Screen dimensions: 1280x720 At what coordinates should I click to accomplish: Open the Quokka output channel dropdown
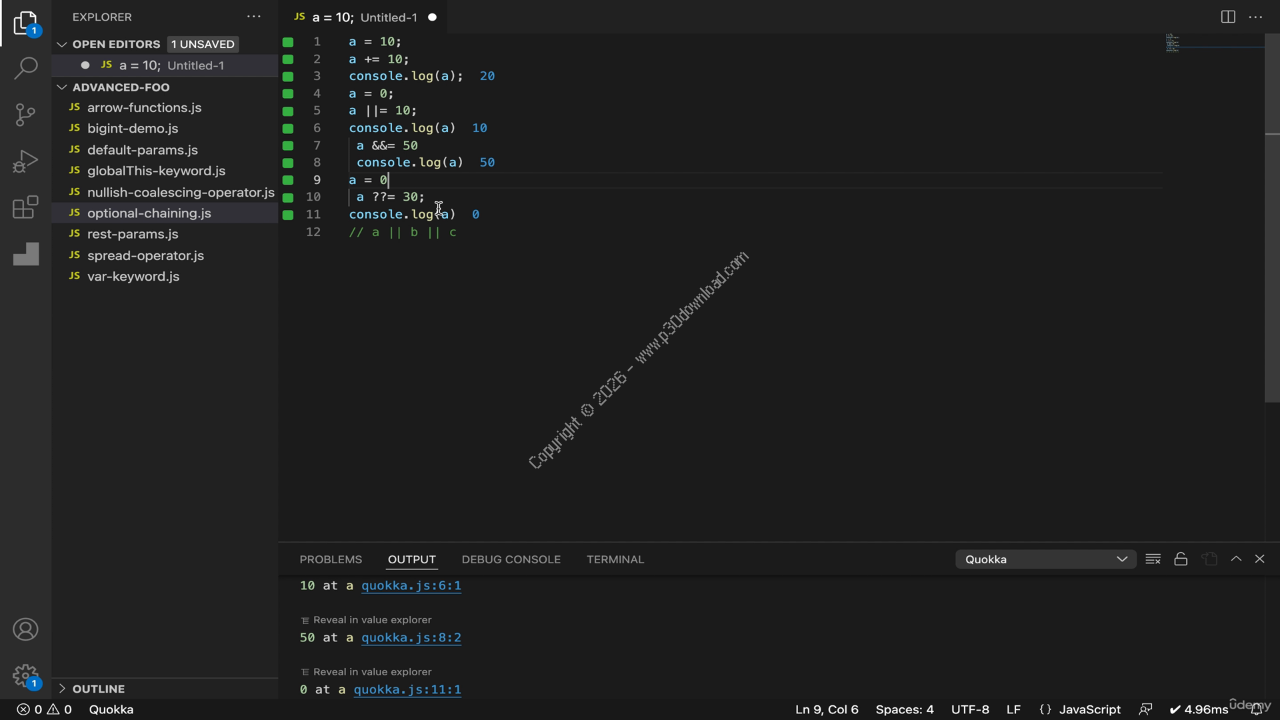1045,559
